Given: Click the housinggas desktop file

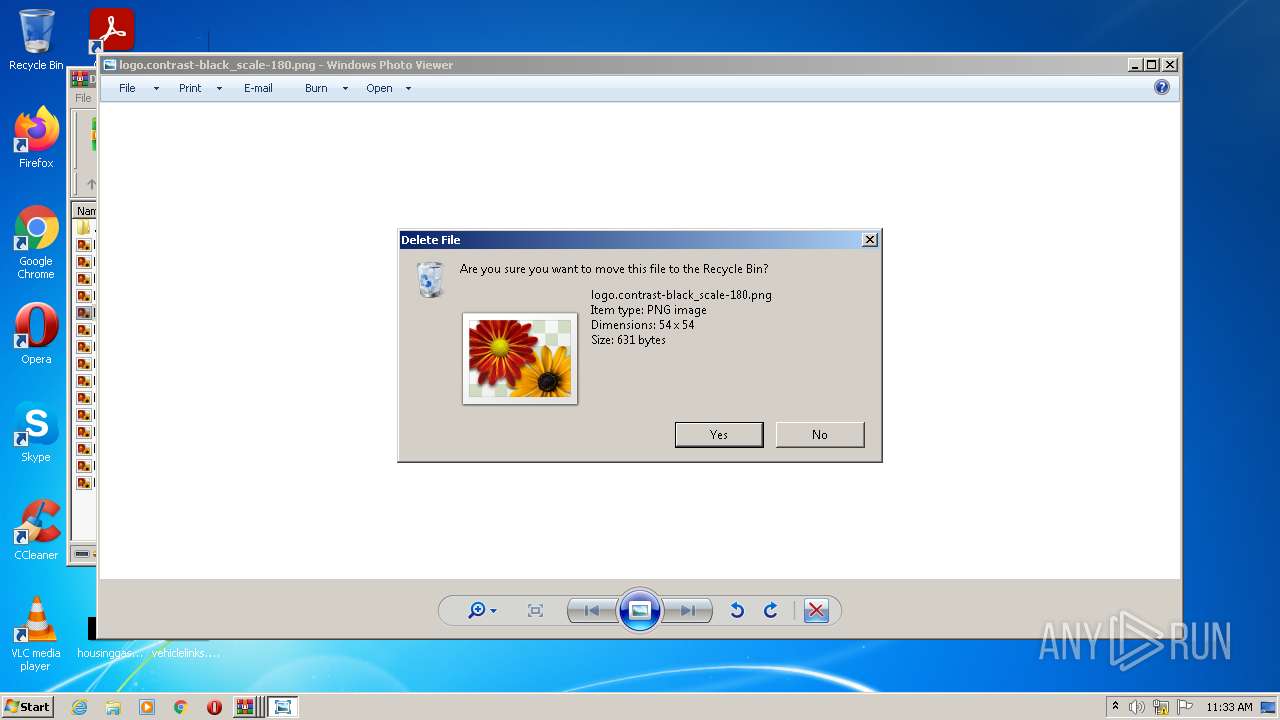Looking at the screenshot, I should (x=110, y=653).
